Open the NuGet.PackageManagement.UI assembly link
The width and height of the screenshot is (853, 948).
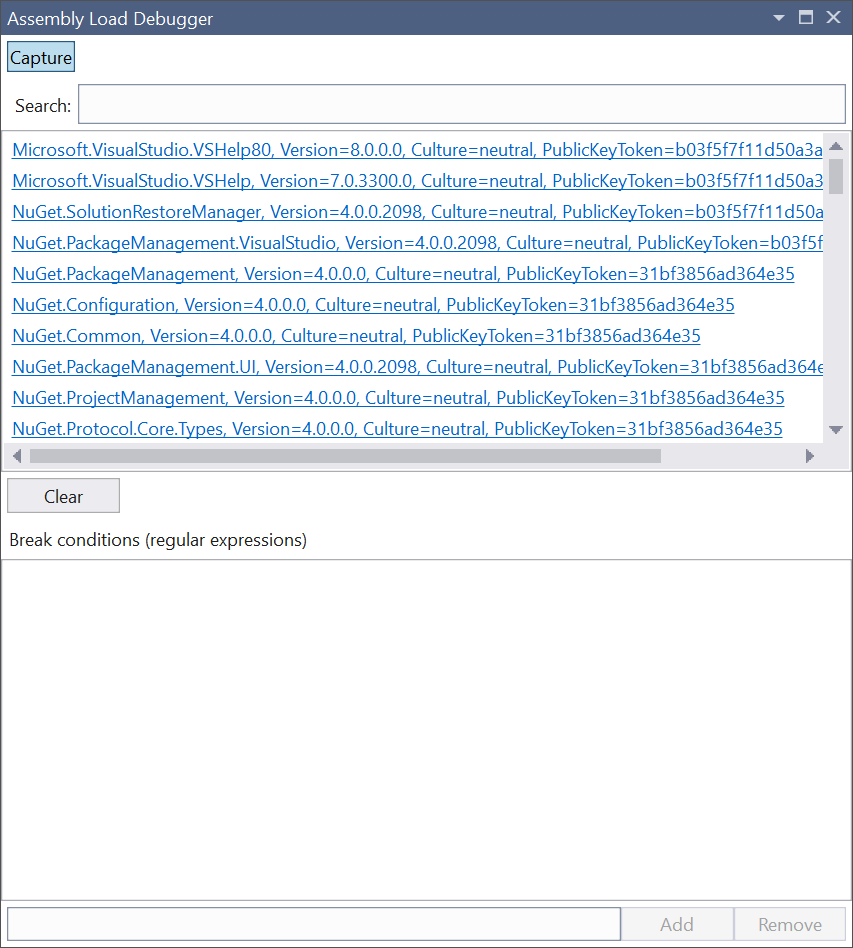(417, 367)
